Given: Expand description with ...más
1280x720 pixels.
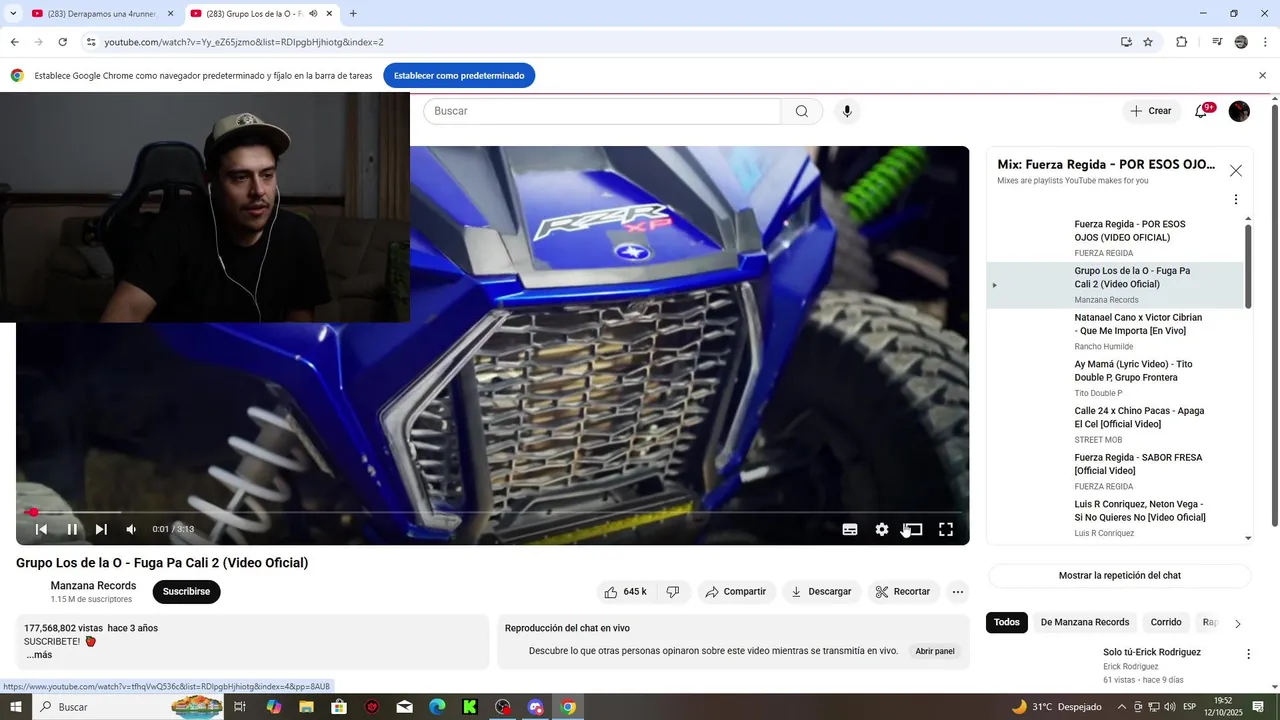Looking at the screenshot, I should point(39,655).
